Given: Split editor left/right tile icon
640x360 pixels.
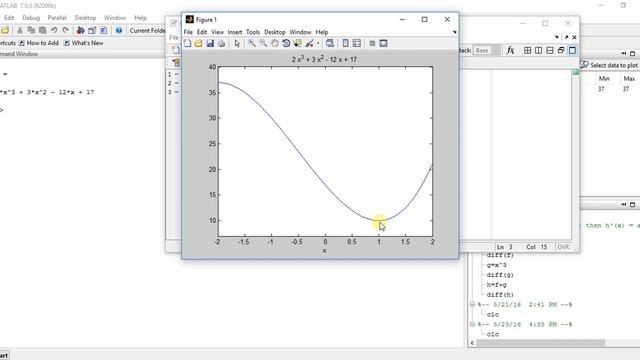Looking at the screenshot, I should pyautogui.click(x=538, y=50).
